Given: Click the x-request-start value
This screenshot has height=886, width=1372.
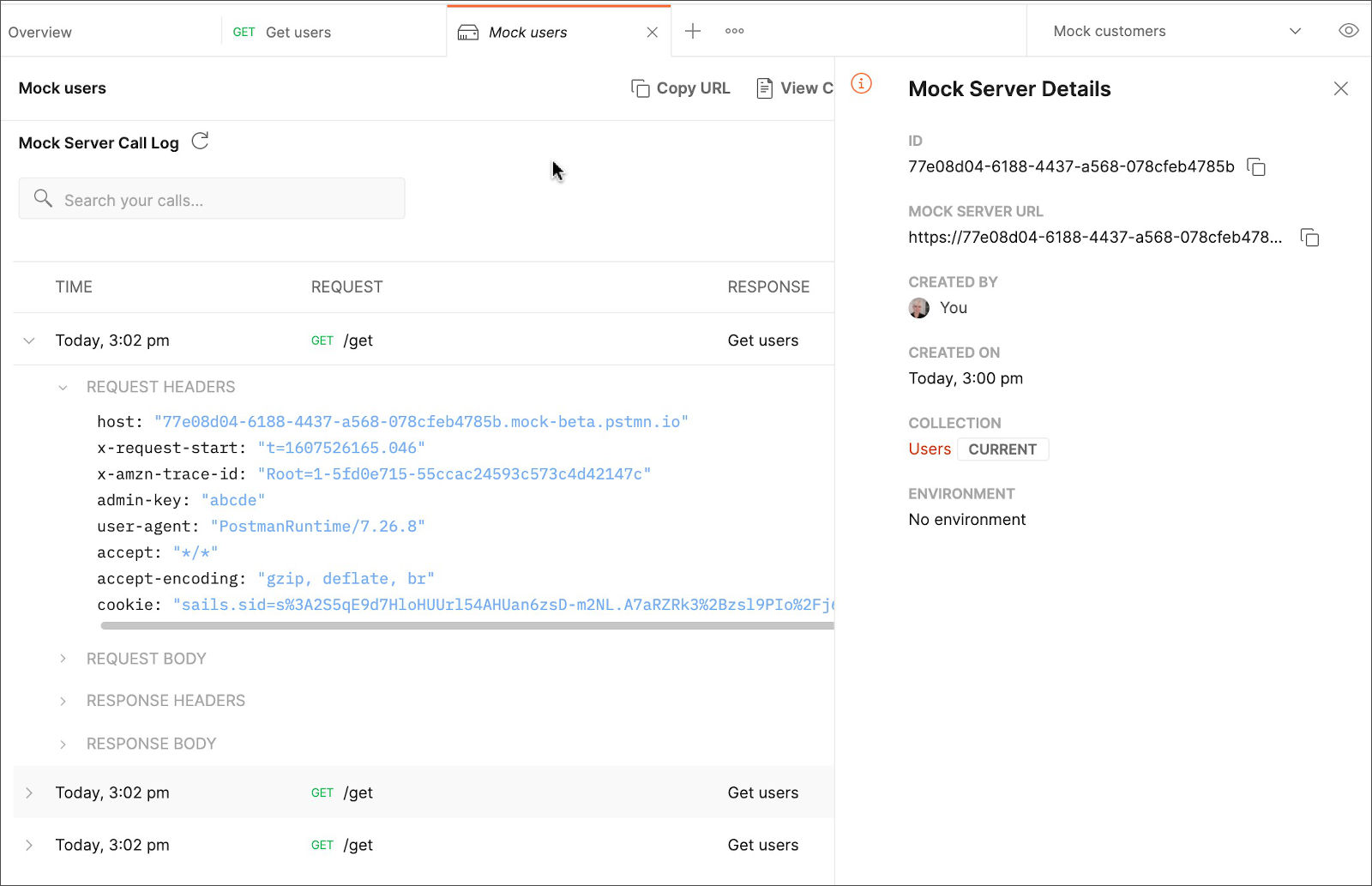Looking at the screenshot, I should [341, 448].
